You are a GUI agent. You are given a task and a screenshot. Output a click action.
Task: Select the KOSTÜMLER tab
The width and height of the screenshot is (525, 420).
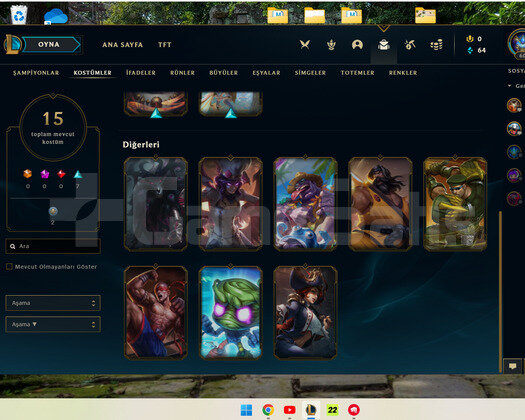pos(92,73)
